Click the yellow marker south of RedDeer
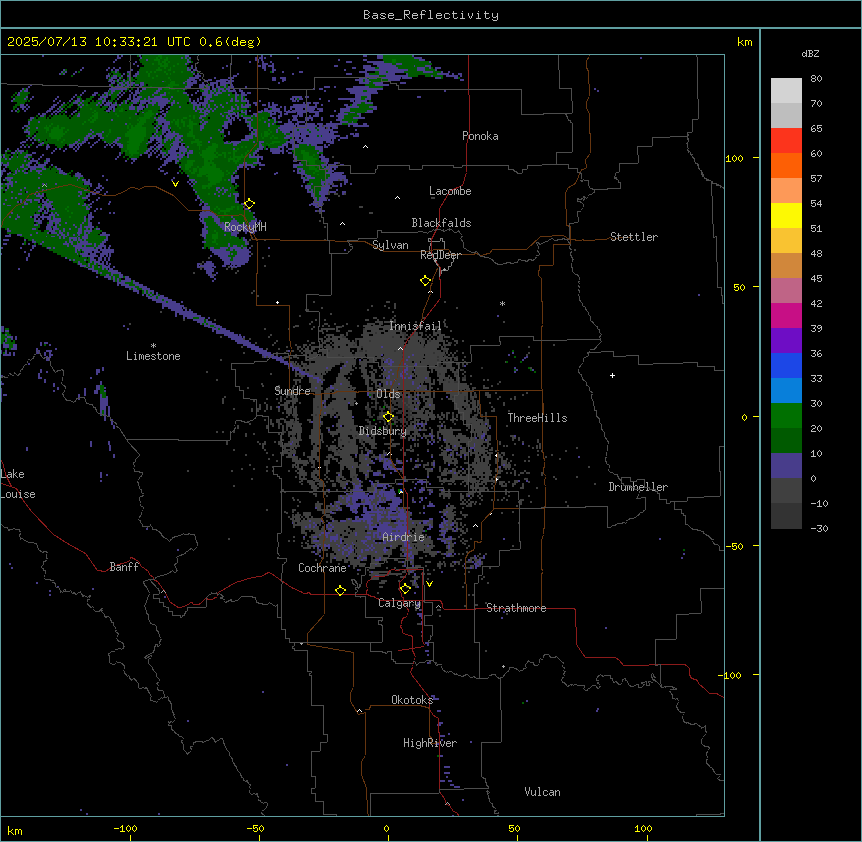Image resolution: width=862 pixels, height=842 pixels. [426, 281]
